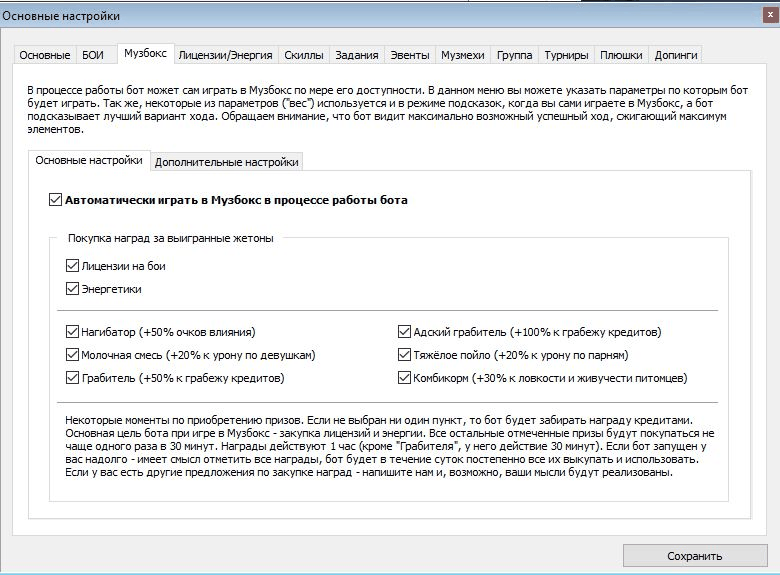Toggle automatic Музбокс play checkbox
Screen dimensions: 780x575
pos(55,200)
